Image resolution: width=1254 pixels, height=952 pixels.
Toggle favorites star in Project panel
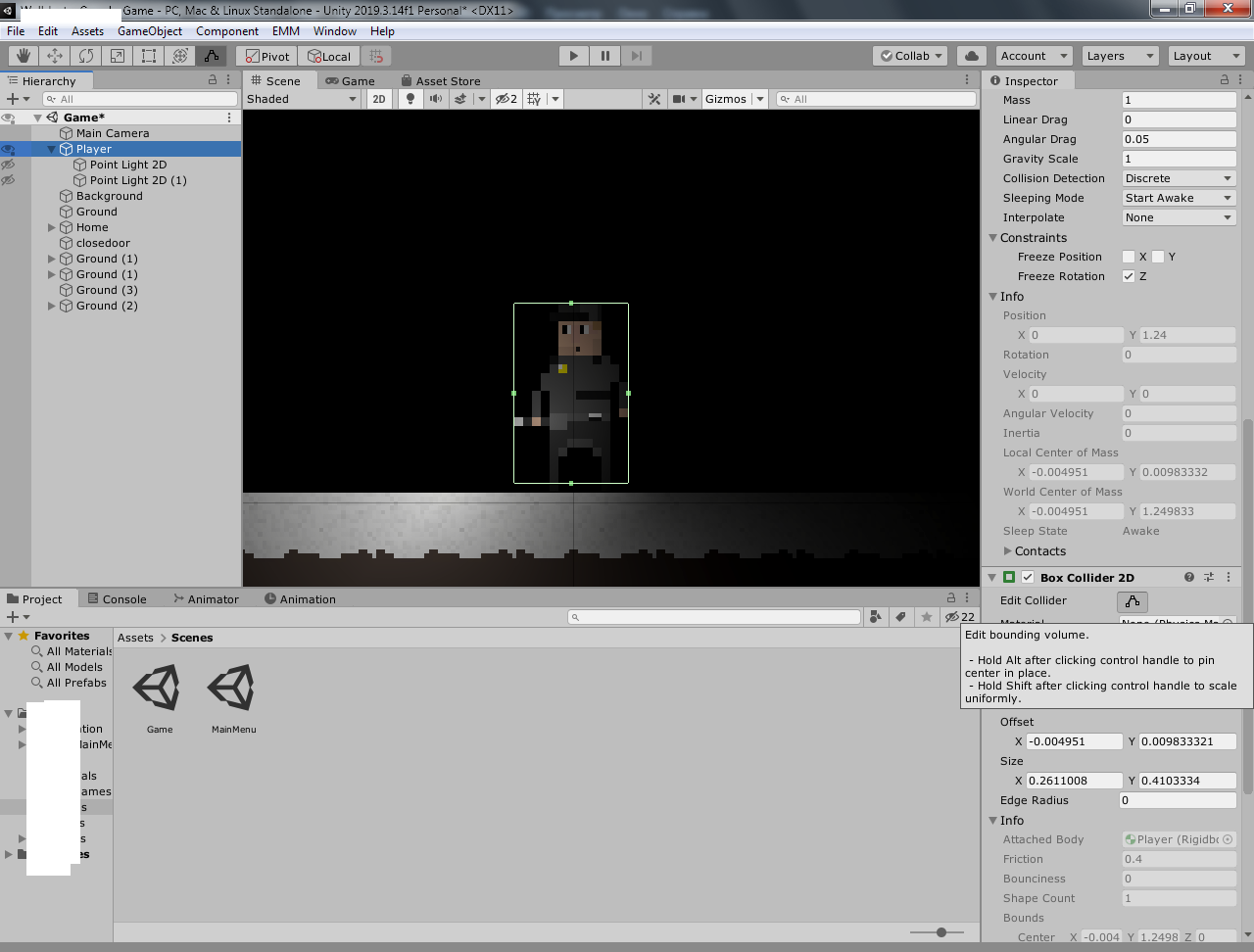tap(926, 617)
